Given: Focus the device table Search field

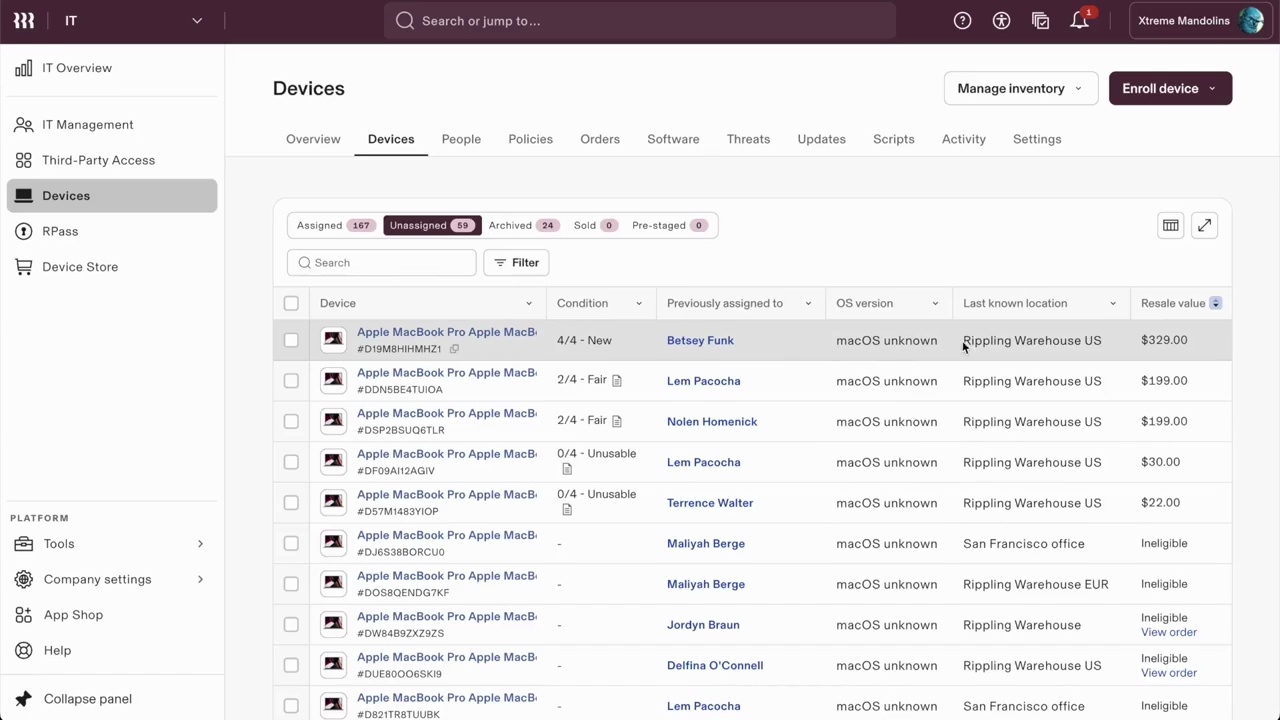Looking at the screenshot, I should [x=390, y=263].
